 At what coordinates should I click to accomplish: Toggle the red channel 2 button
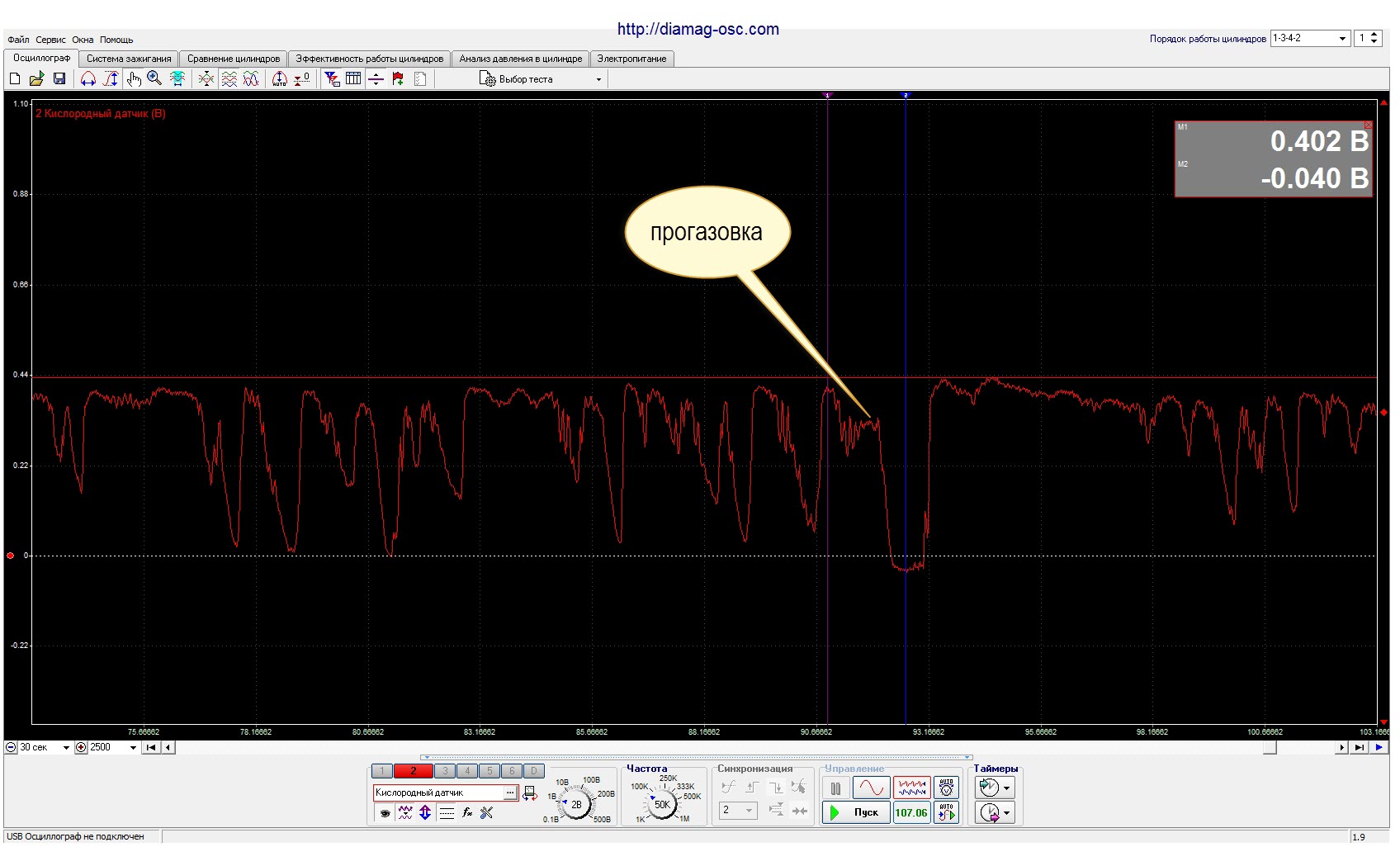tap(414, 771)
